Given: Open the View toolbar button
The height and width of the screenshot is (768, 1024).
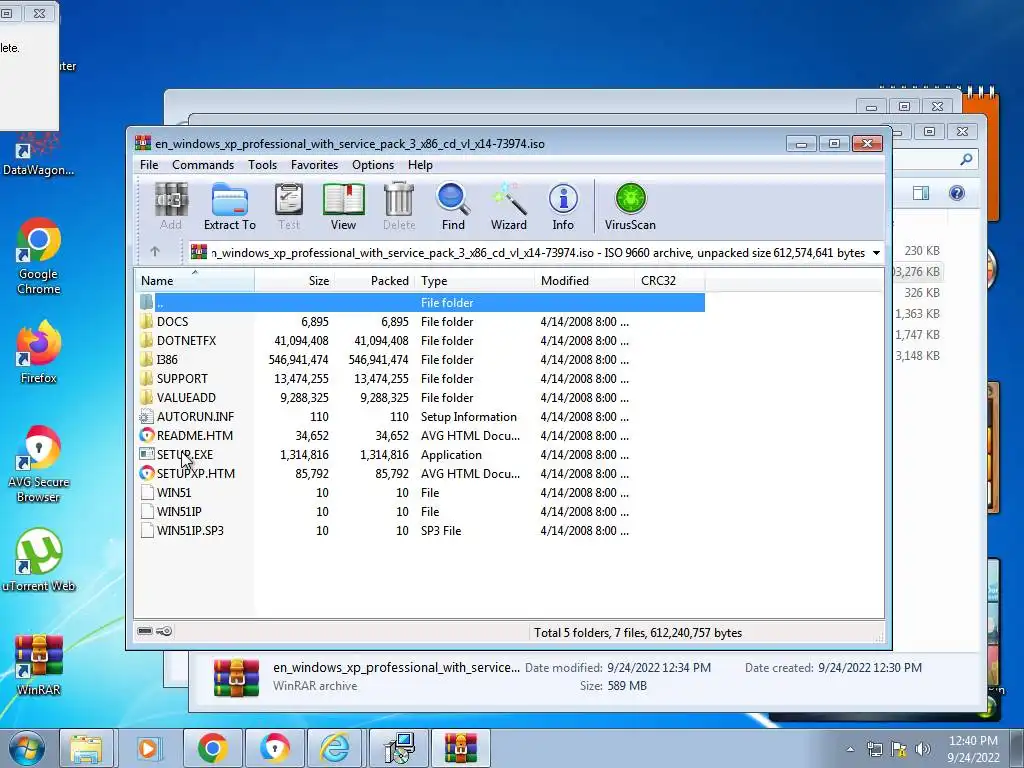Looking at the screenshot, I should point(344,206).
